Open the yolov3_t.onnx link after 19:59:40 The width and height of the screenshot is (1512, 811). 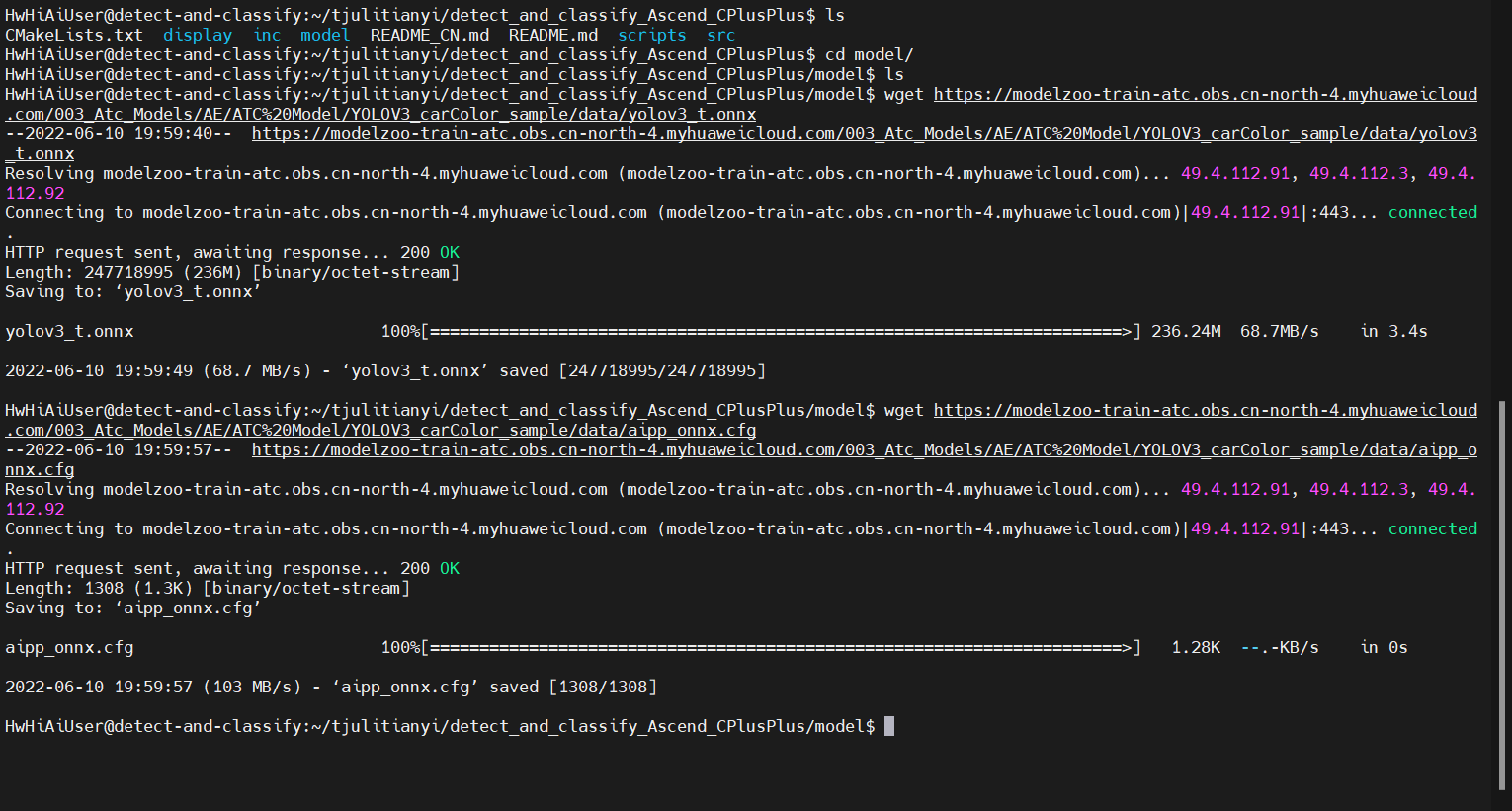pyautogui.click(x=865, y=134)
